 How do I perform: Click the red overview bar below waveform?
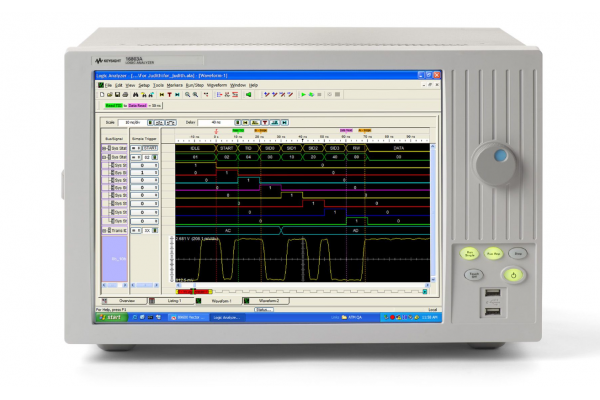click(194, 292)
